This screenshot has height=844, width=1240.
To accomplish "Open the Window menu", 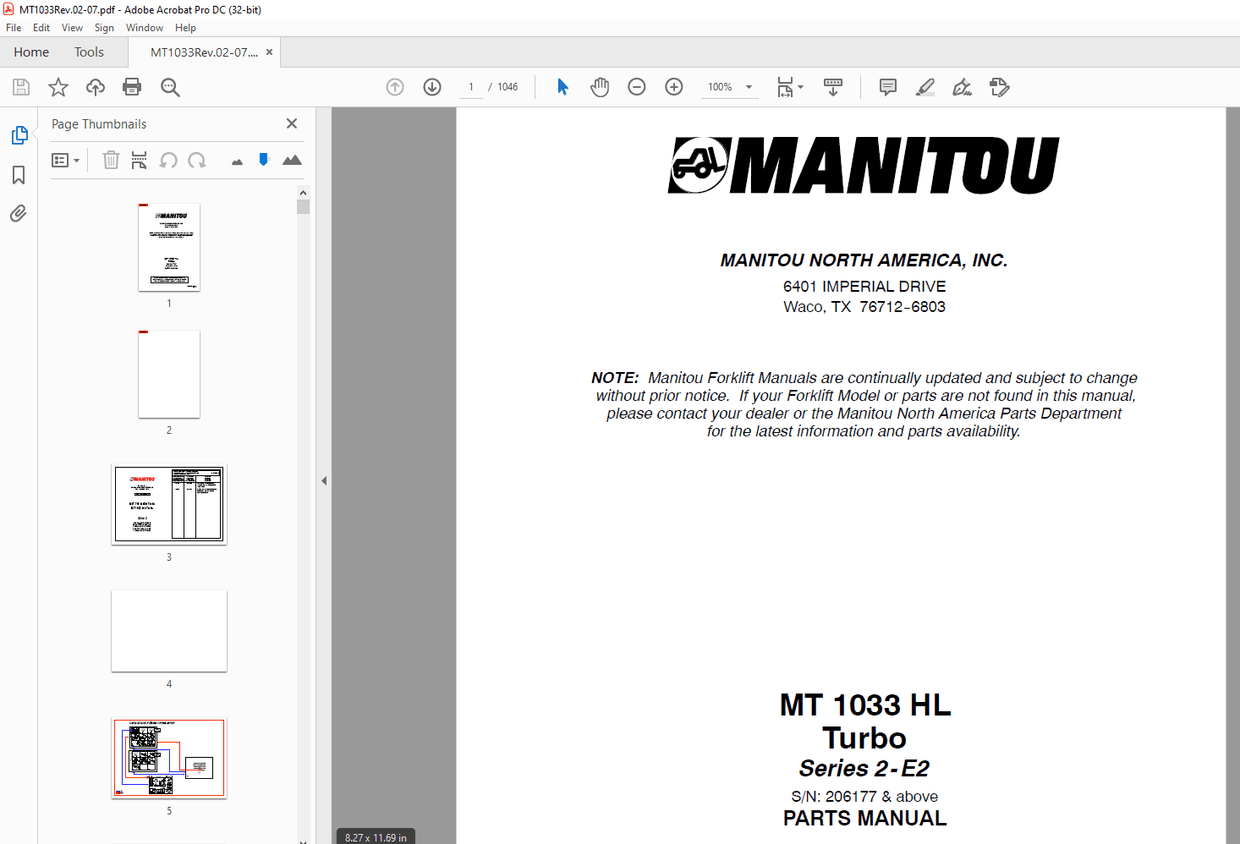I will 144,27.
